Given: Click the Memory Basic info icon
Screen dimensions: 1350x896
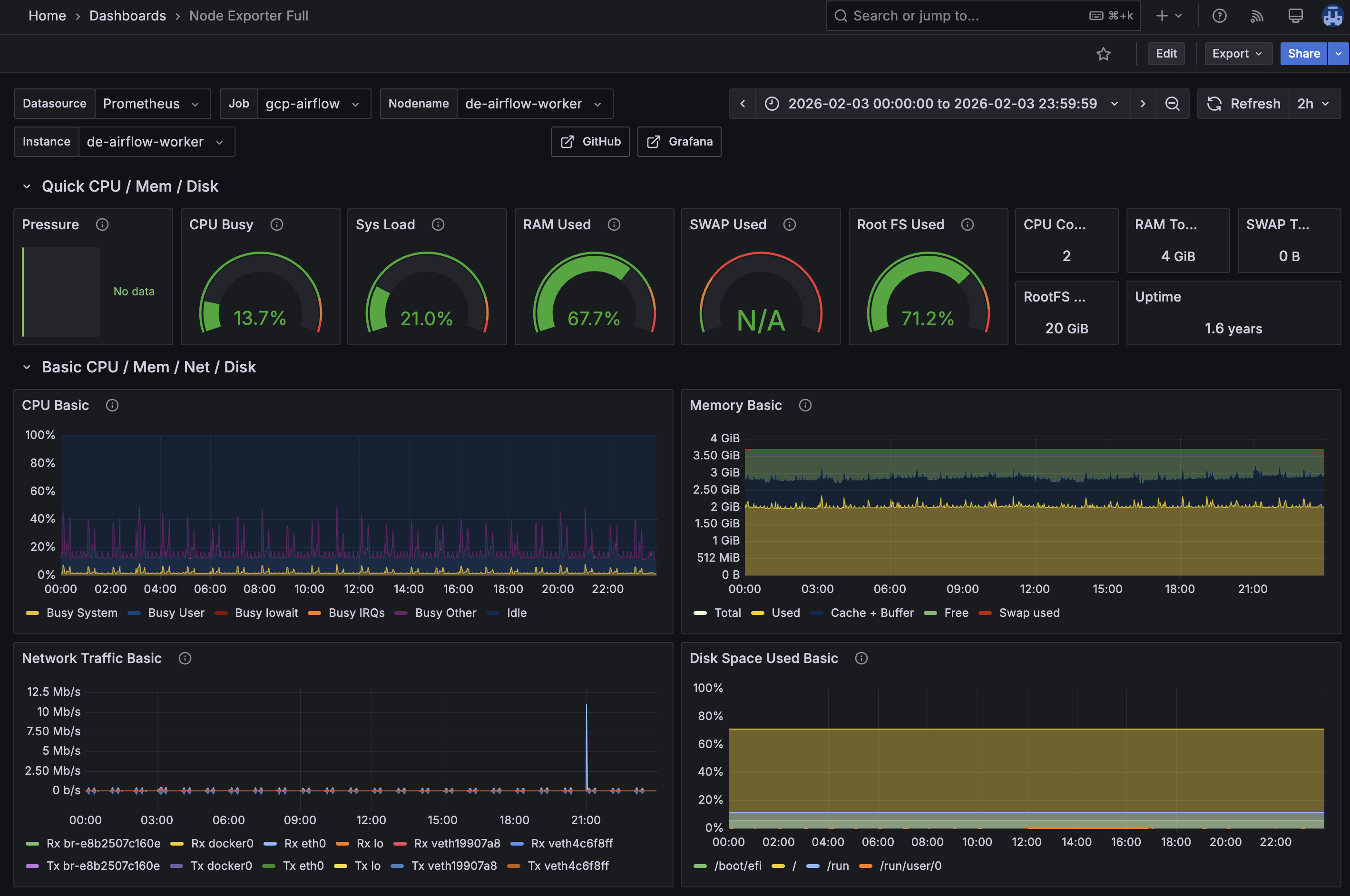Looking at the screenshot, I should [x=805, y=405].
